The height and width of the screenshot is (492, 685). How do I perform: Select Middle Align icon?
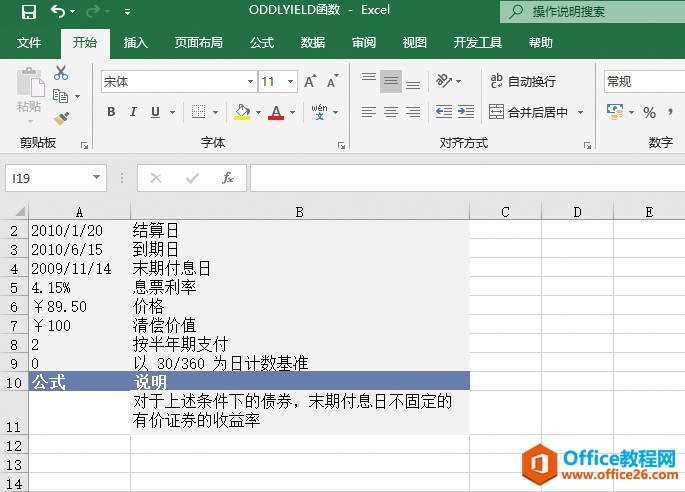(391, 81)
